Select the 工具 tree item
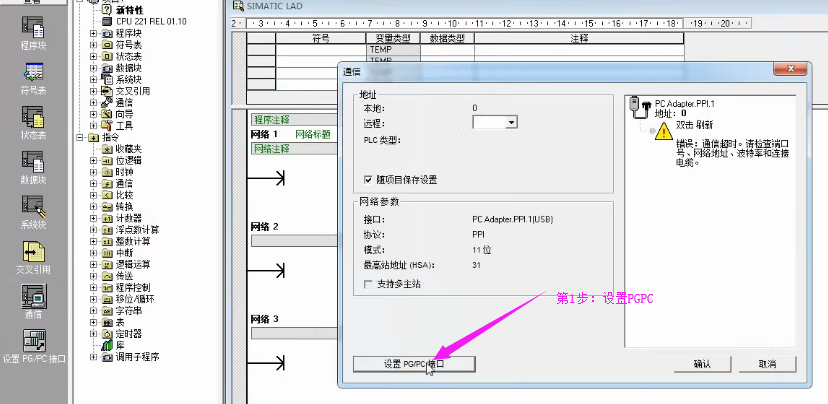 pyautogui.click(x=124, y=126)
